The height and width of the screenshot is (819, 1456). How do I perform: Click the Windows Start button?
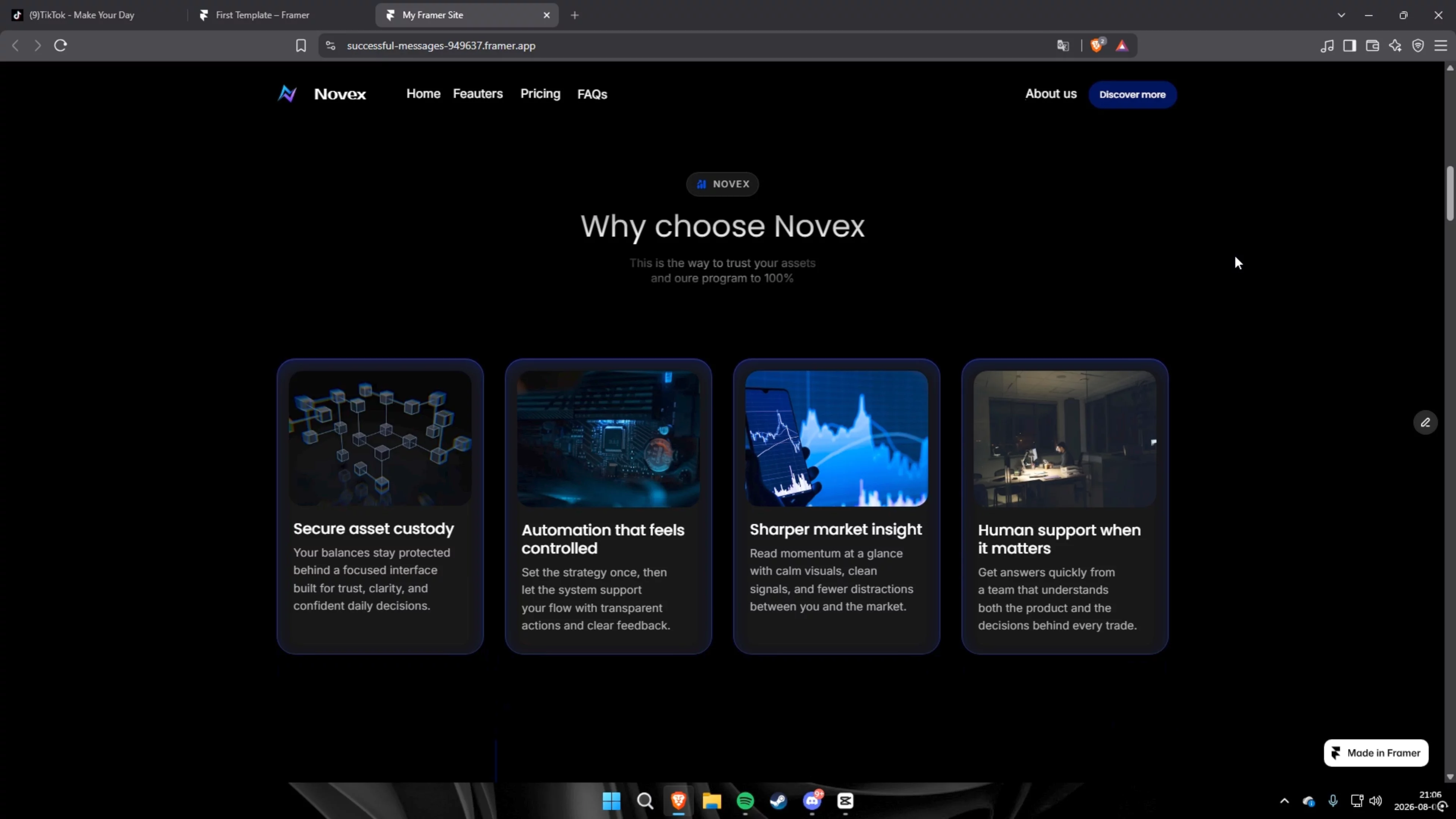[x=611, y=801]
